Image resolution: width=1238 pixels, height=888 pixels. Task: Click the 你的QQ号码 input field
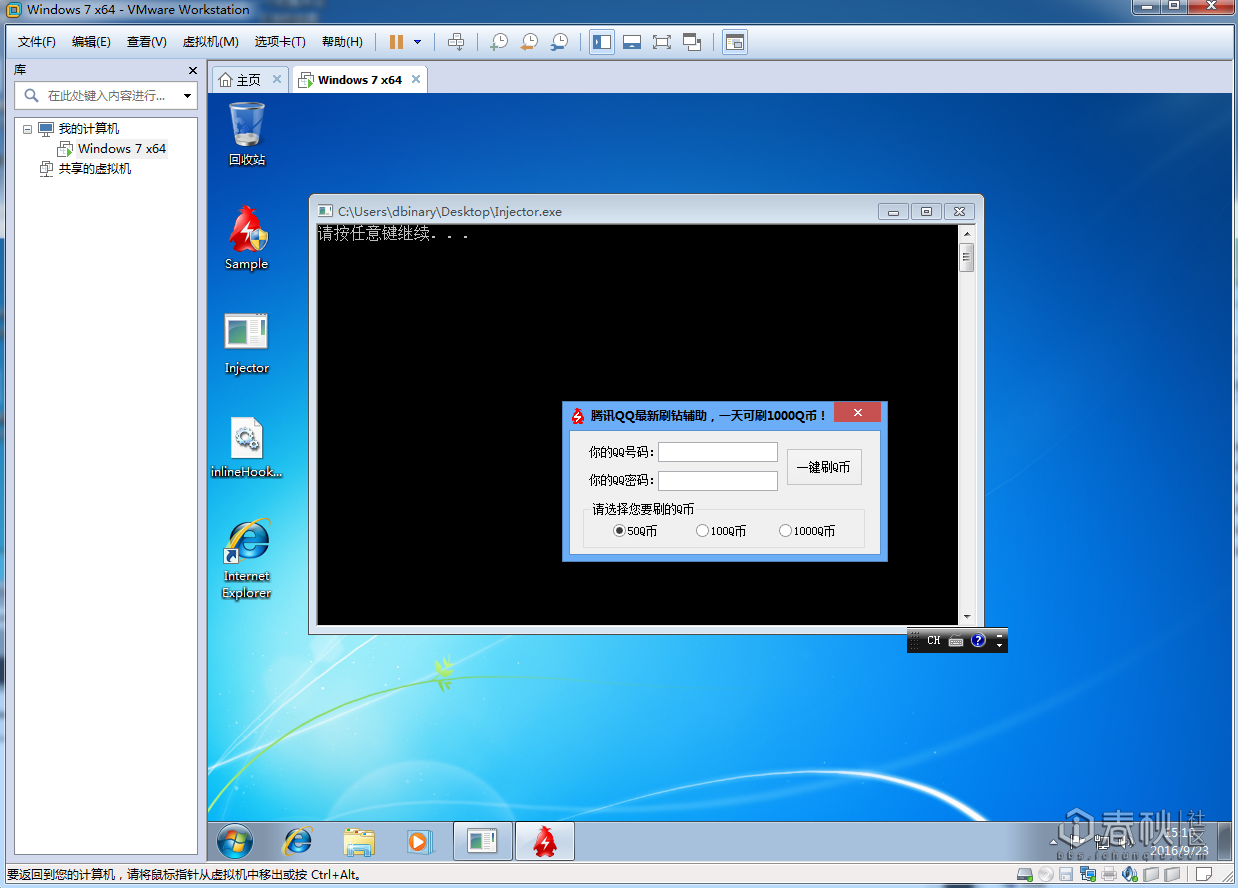[x=718, y=452]
